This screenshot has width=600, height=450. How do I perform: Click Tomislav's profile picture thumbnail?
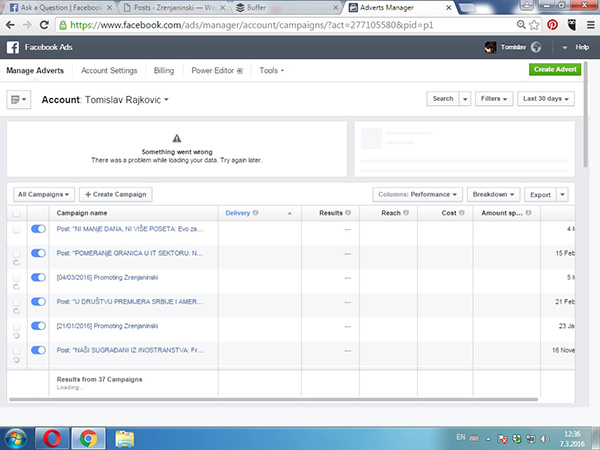click(491, 47)
